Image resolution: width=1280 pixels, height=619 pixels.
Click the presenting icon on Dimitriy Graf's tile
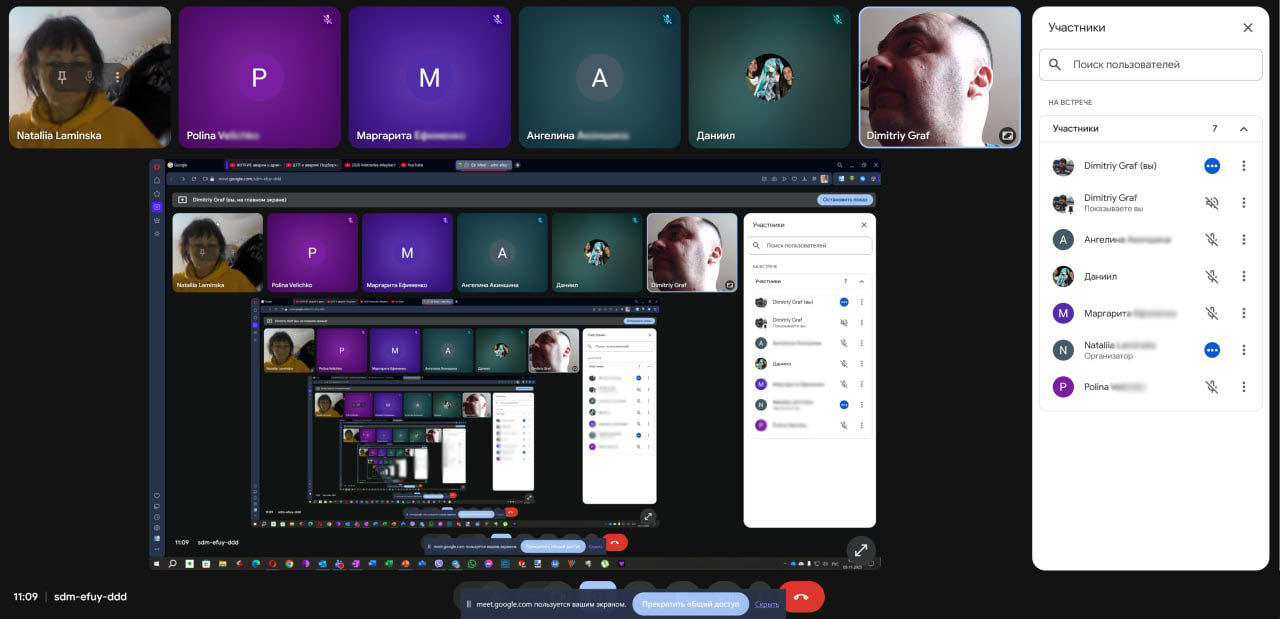pos(1007,135)
